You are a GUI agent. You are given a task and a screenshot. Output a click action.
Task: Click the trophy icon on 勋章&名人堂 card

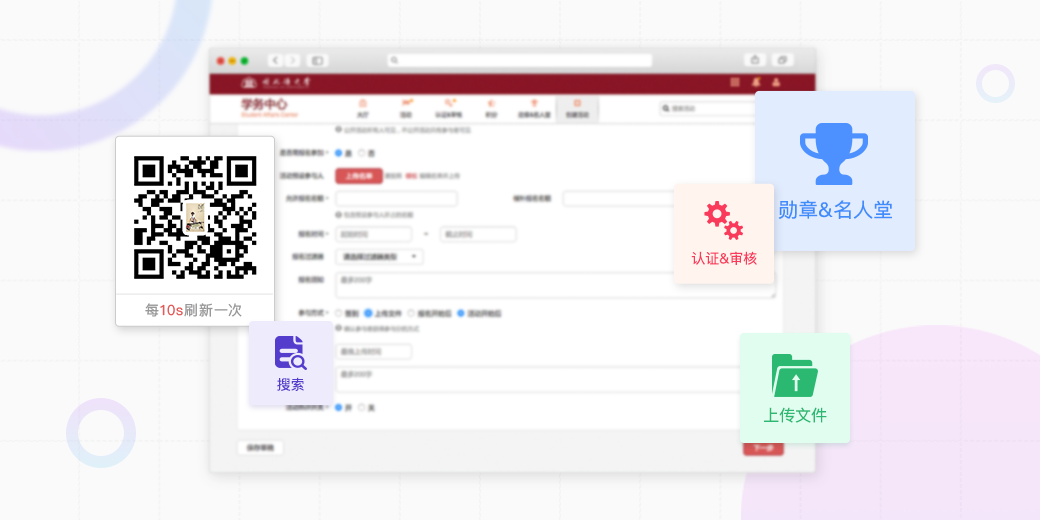point(834,153)
